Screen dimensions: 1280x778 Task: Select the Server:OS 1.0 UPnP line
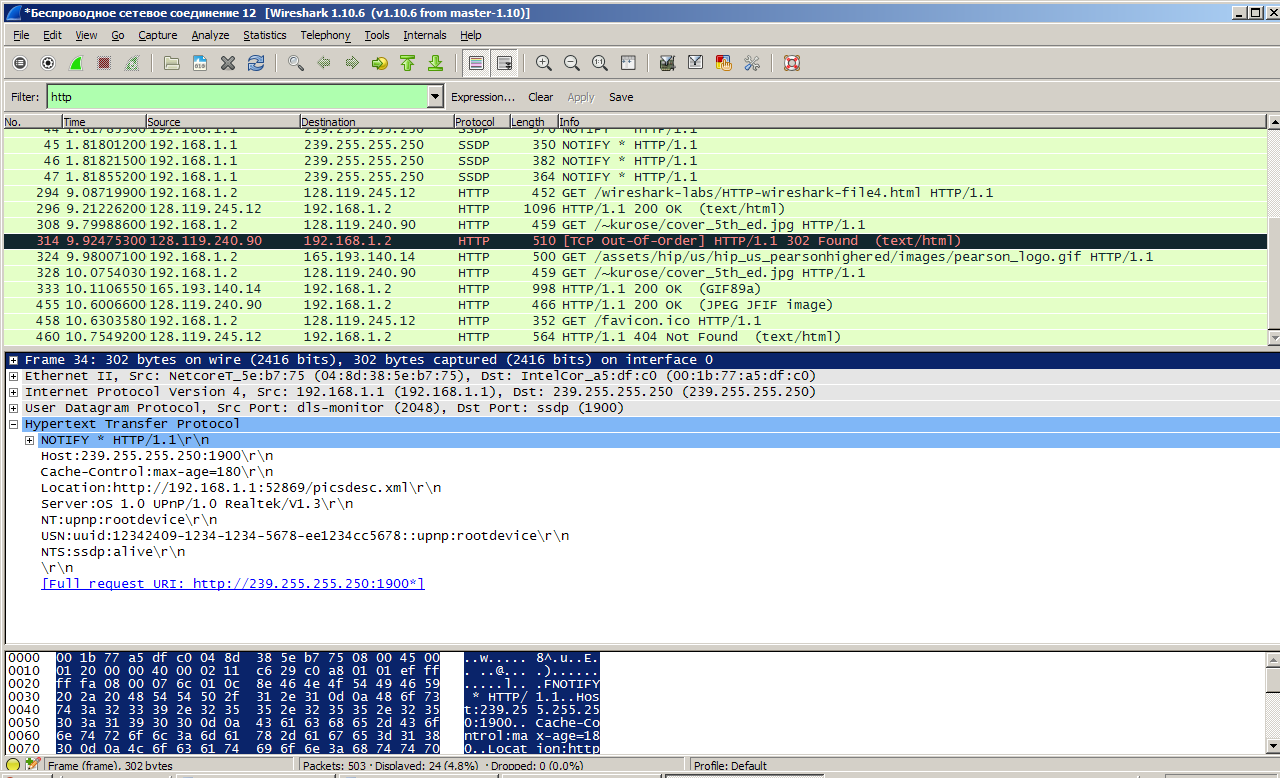pos(197,504)
